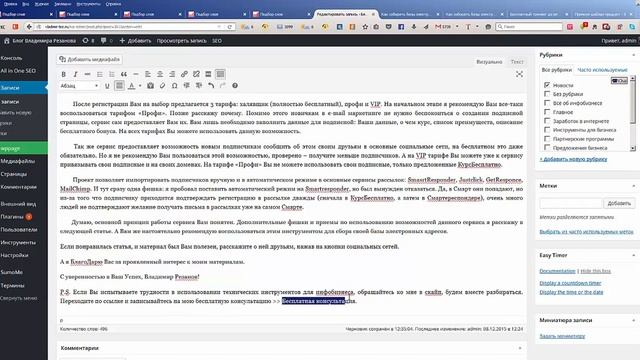Underline the selected text
The width and height of the screenshot is (640, 360).
[107, 86]
